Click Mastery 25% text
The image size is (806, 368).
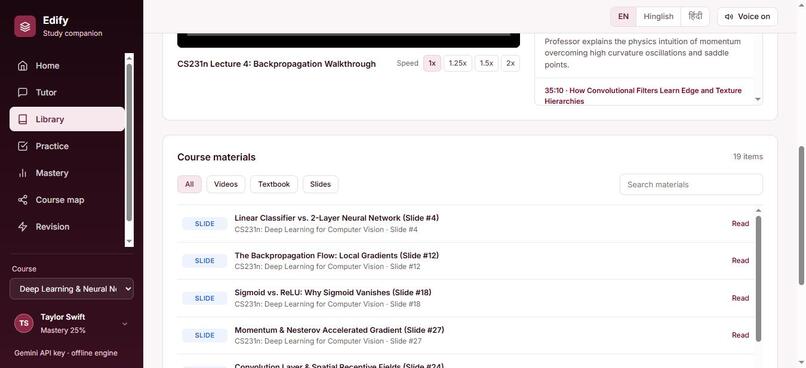(x=63, y=330)
